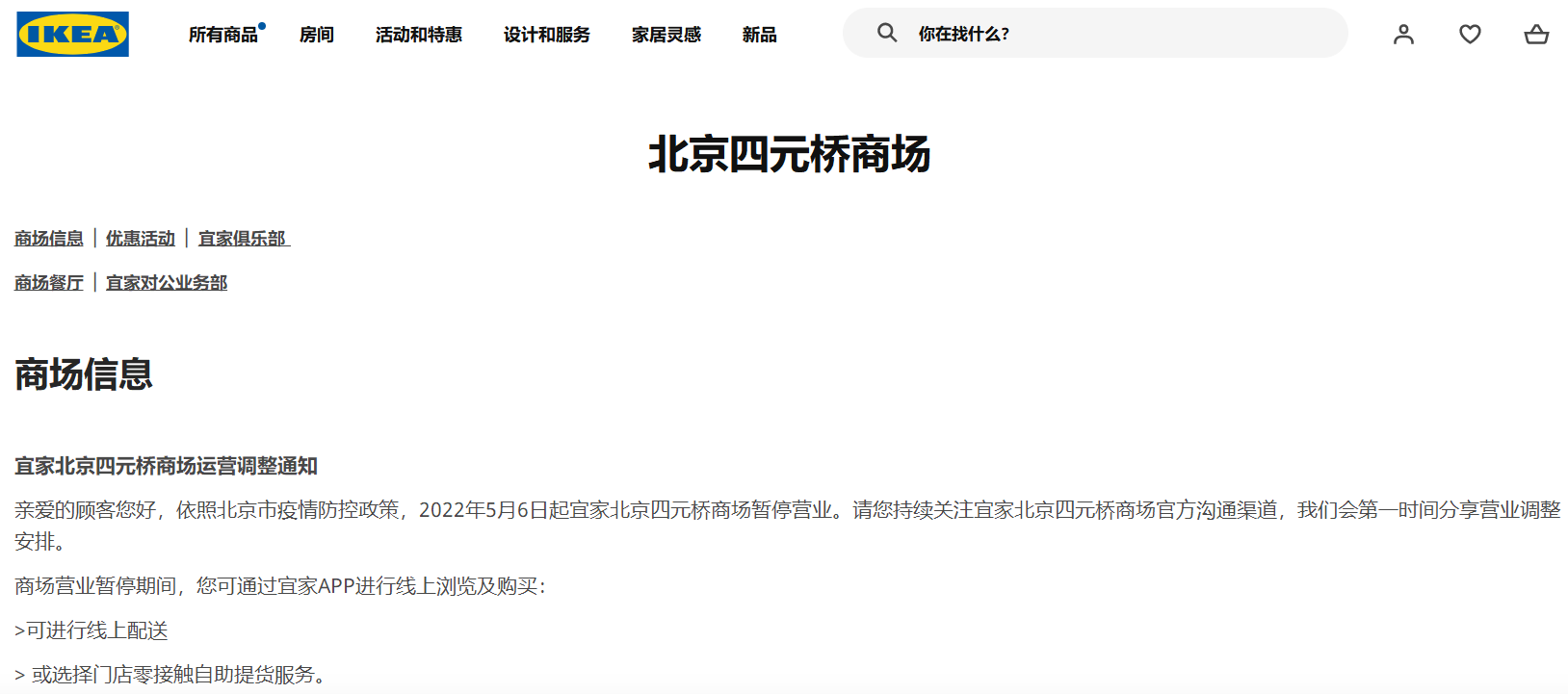Screen dimensions: 1568x694
Task: Open the 新品 menu
Action: [x=760, y=35]
